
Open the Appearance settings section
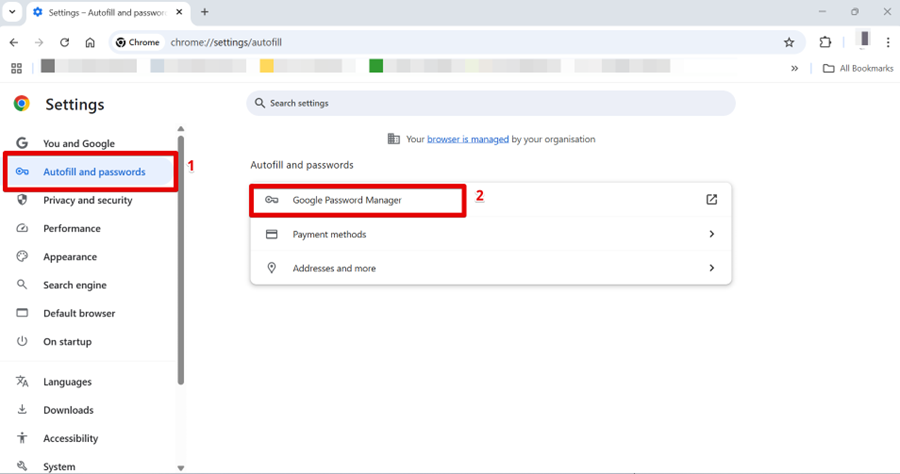pyautogui.click(x=69, y=257)
